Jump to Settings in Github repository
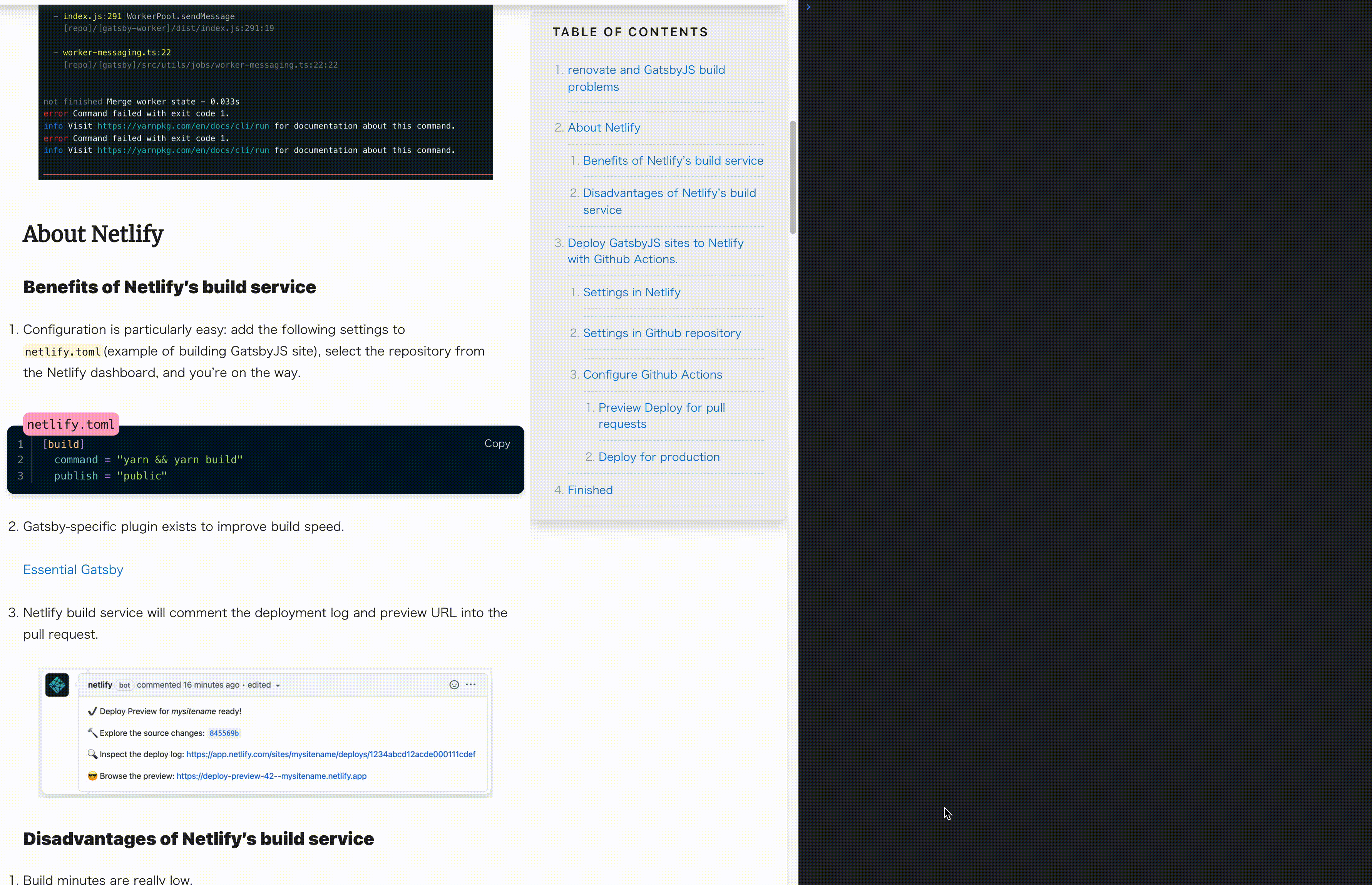This screenshot has width=1372, height=885. pyautogui.click(x=662, y=333)
